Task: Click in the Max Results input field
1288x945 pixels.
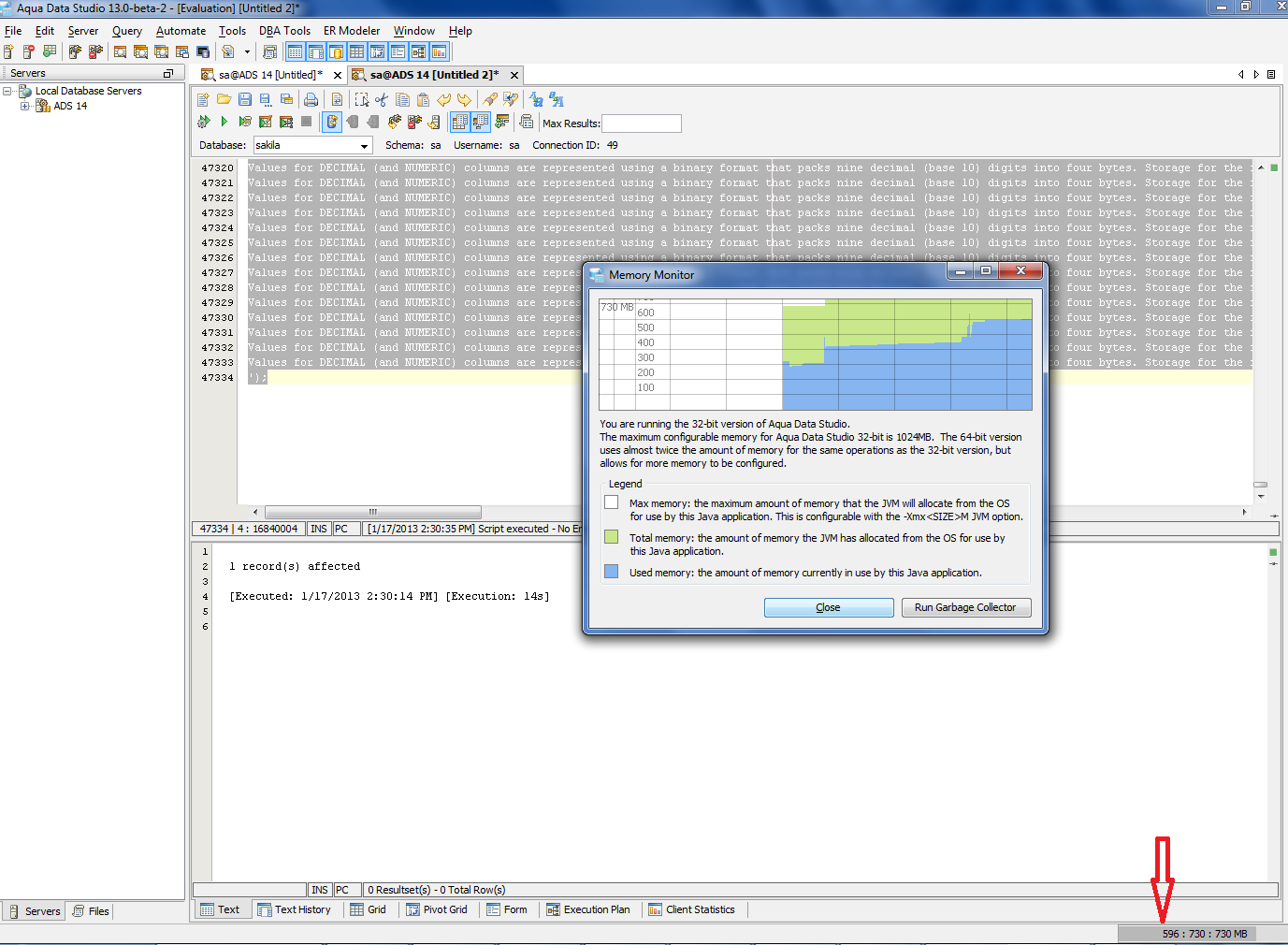Action: [641, 124]
